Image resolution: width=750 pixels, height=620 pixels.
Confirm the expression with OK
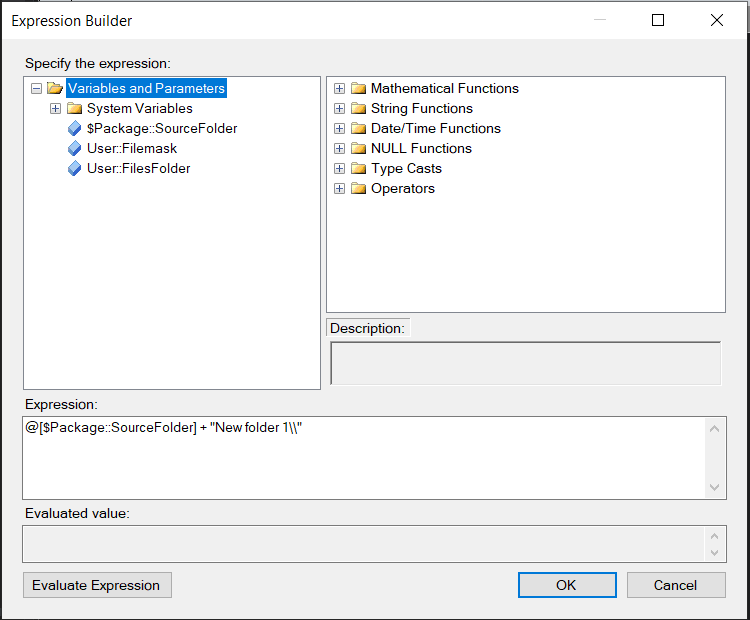[566, 585]
